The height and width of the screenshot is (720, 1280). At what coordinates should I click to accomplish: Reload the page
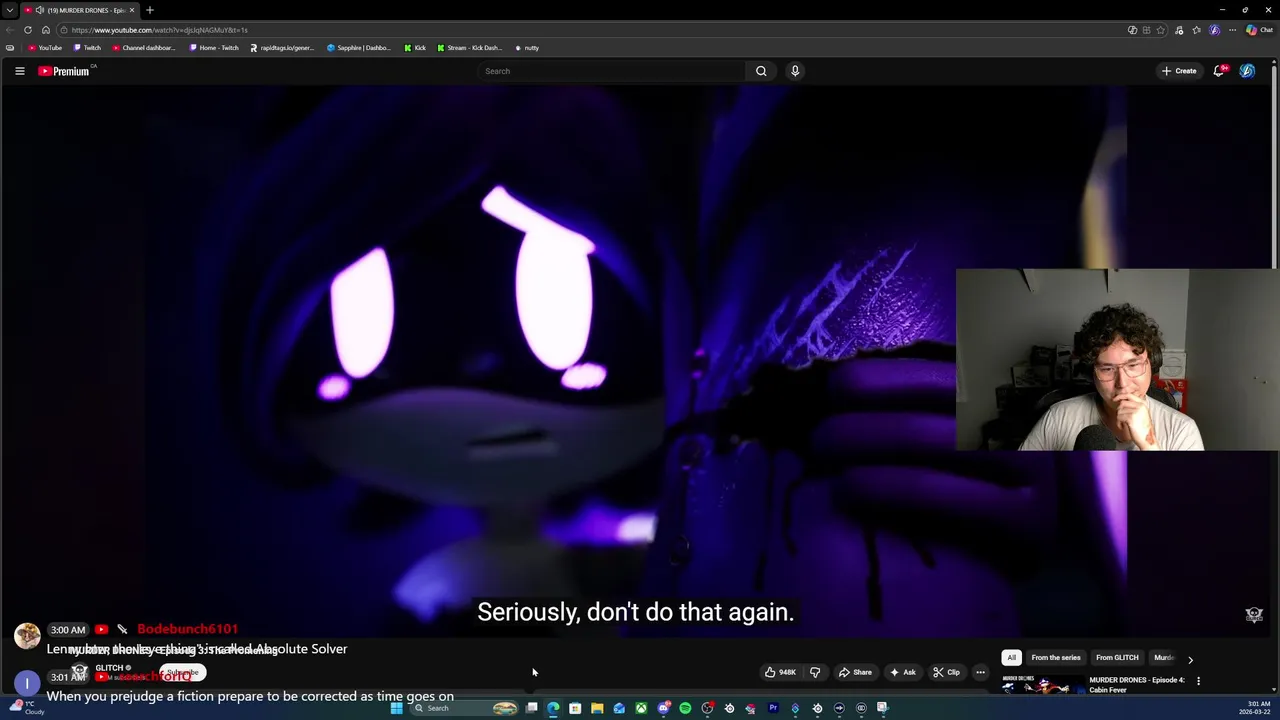pos(28,30)
